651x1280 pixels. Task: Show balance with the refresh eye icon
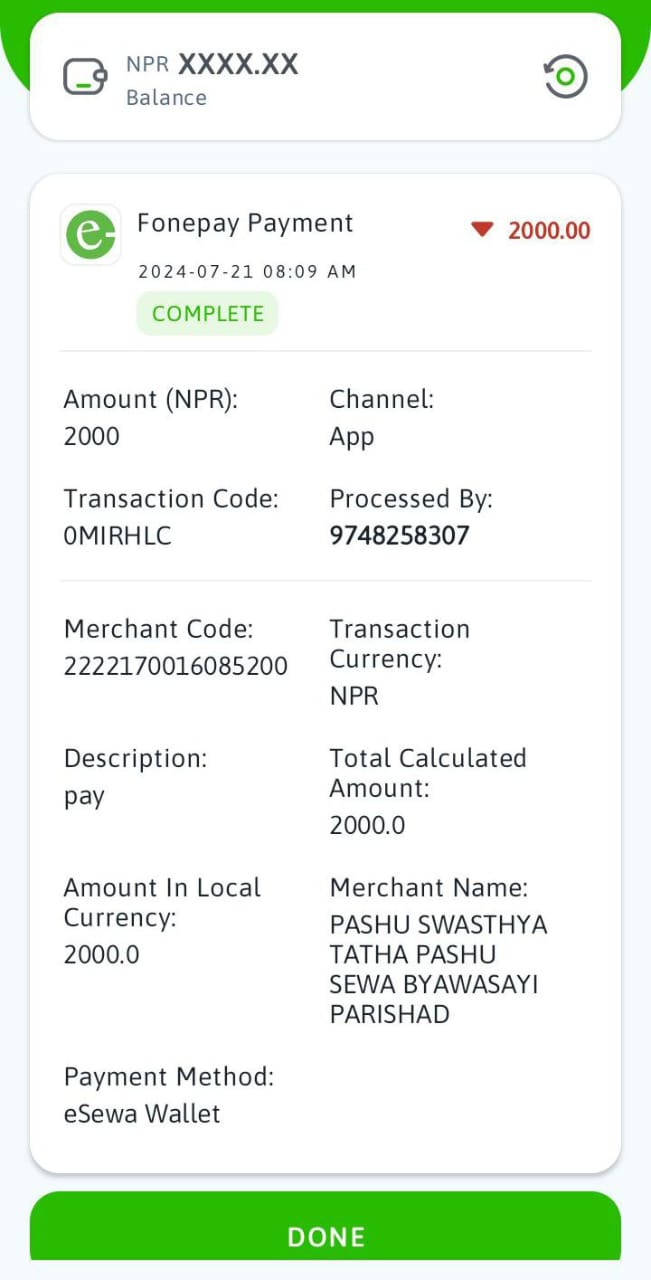566,76
